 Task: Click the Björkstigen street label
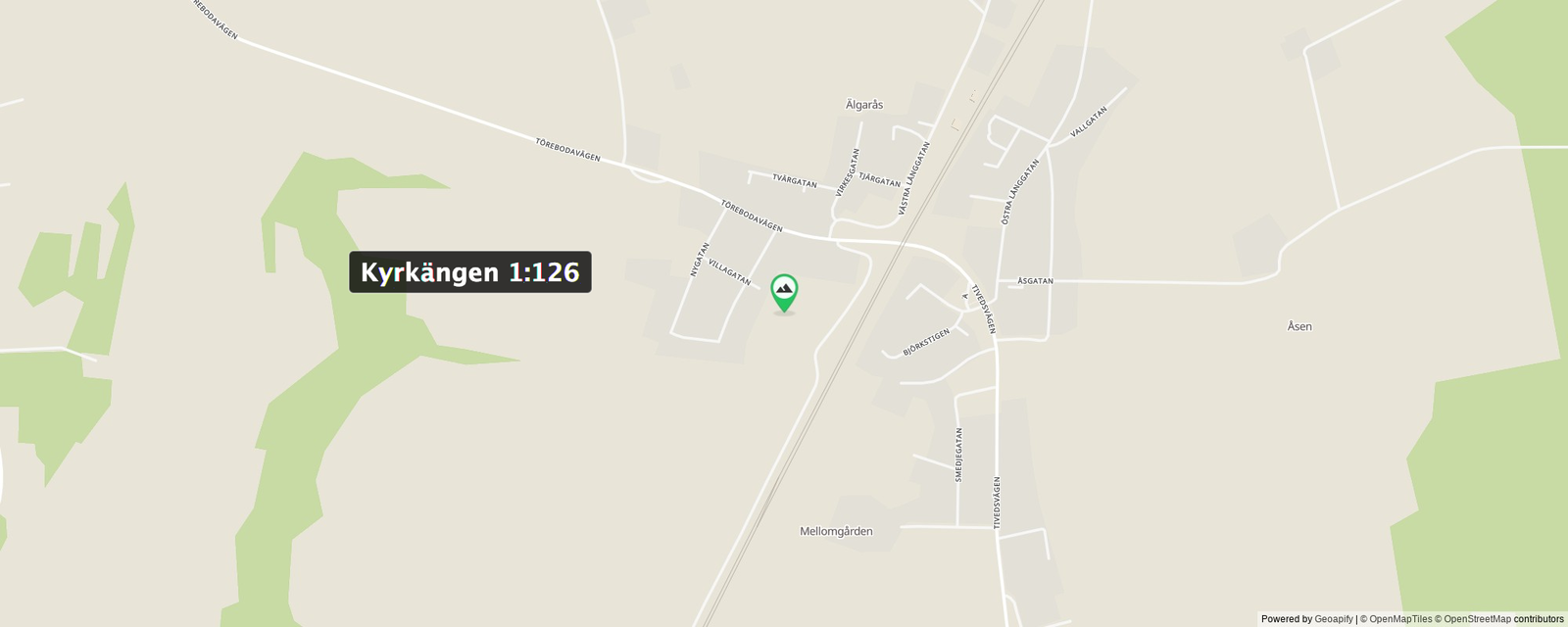(x=926, y=342)
